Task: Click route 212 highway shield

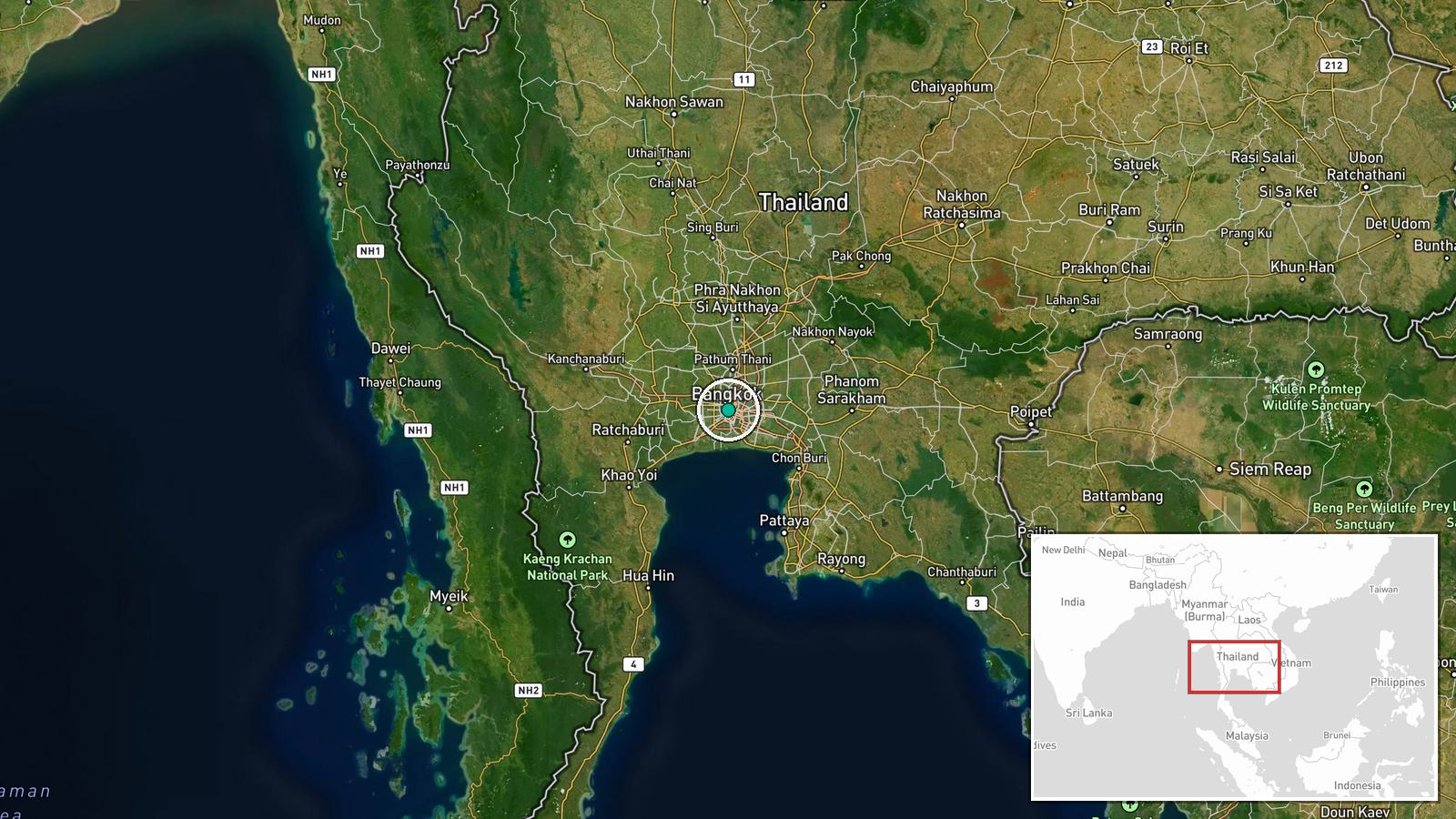Action: 1334,65
